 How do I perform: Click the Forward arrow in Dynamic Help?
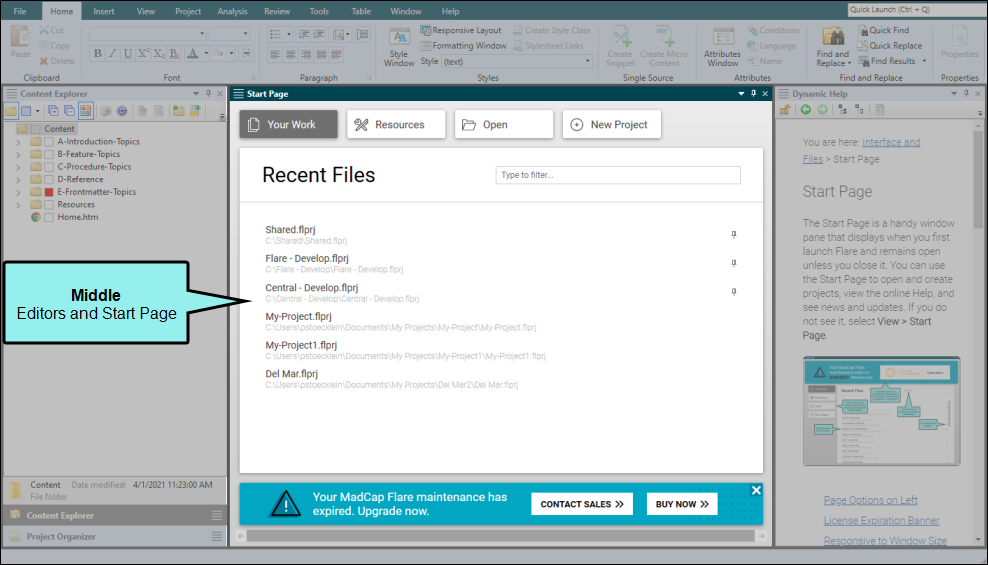click(x=822, y=110)
